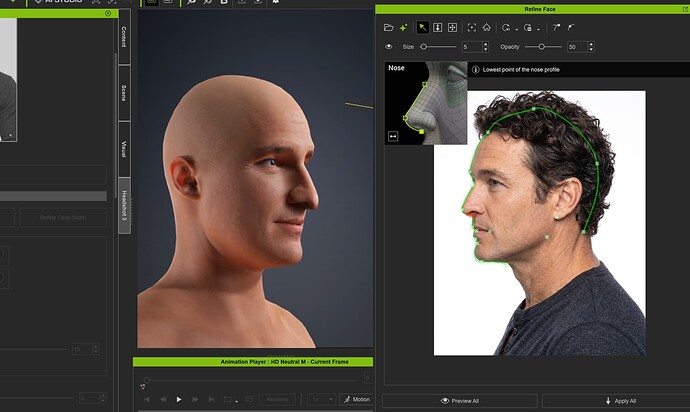The width and height of the screenshot is (690, 412).
Task: Select the four-way move tool icon
Action: coord(452,28)
